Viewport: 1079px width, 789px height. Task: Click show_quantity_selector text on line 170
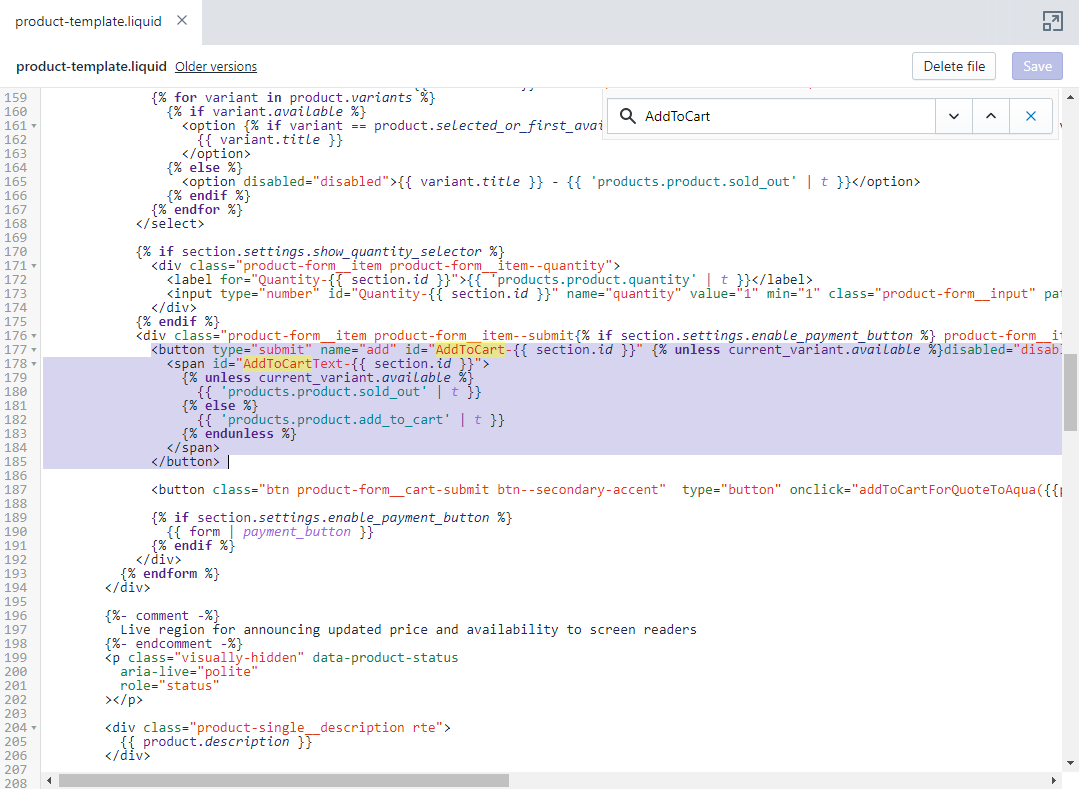[x=397, y=252]
